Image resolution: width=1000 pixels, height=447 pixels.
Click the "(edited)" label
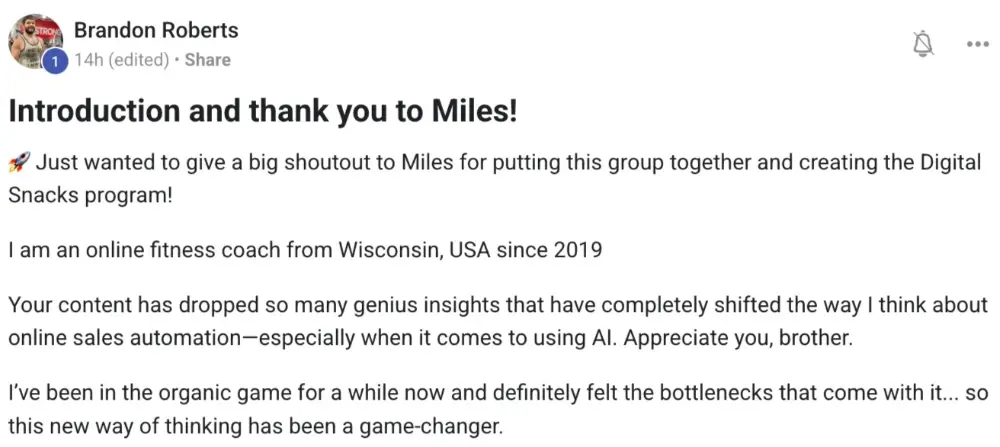pos(138,60)
